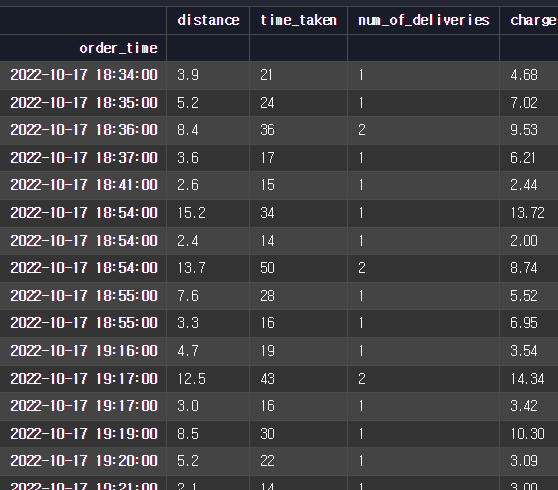Select the 2022-10-17 19:16:00 row label
558x490 pixels.
click(x=83, y=351)
